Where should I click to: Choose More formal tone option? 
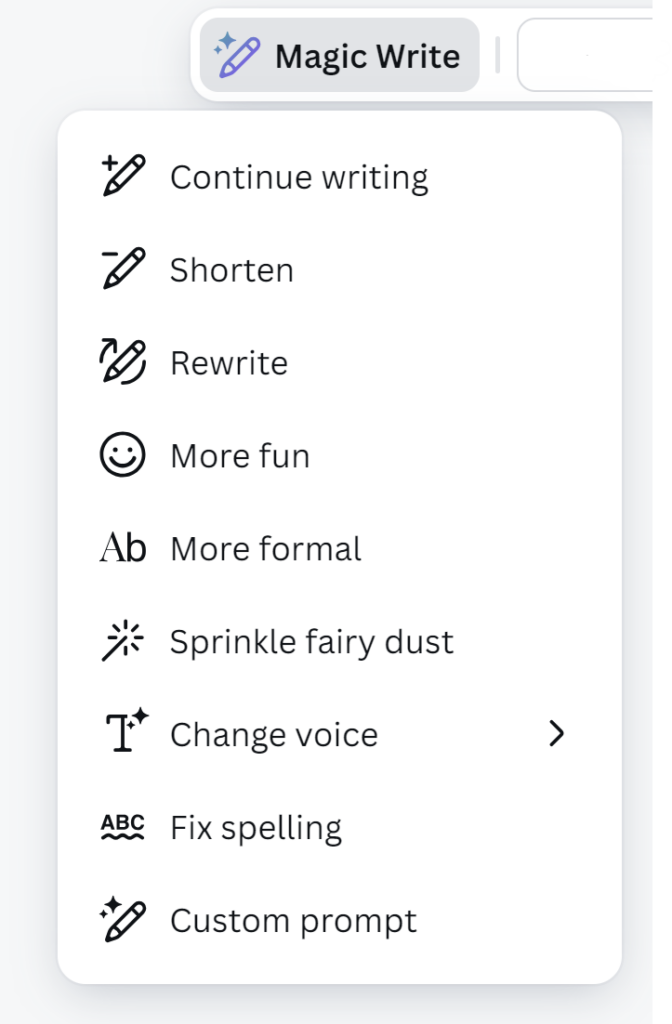point(266,550)
